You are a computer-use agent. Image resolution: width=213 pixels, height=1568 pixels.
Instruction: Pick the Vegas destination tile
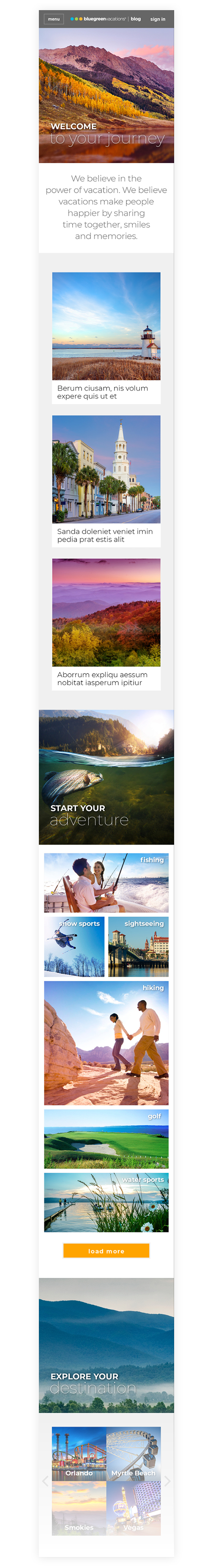(x=134, y=1508)
